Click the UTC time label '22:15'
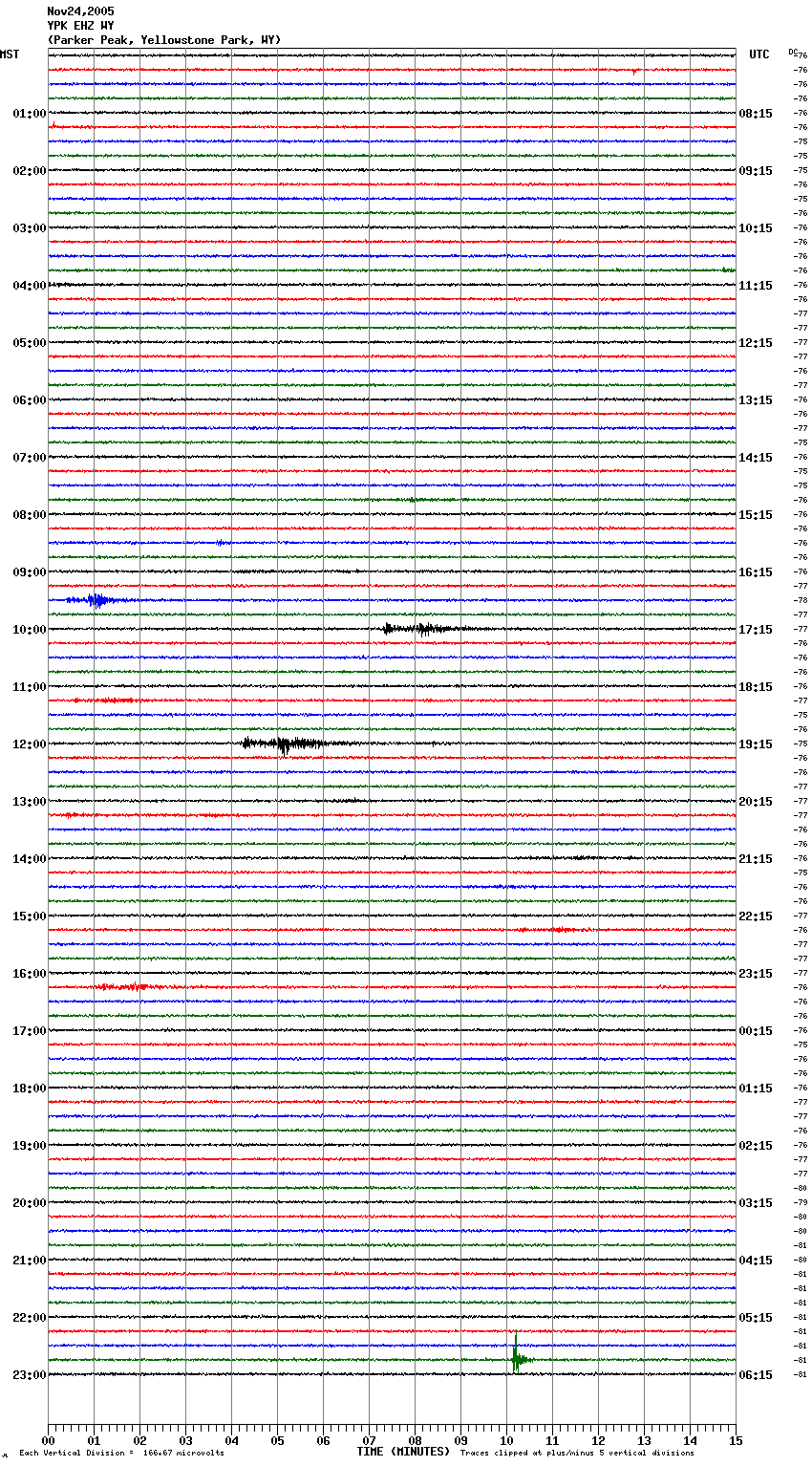The image size is (812, 1466). (756, 916)
